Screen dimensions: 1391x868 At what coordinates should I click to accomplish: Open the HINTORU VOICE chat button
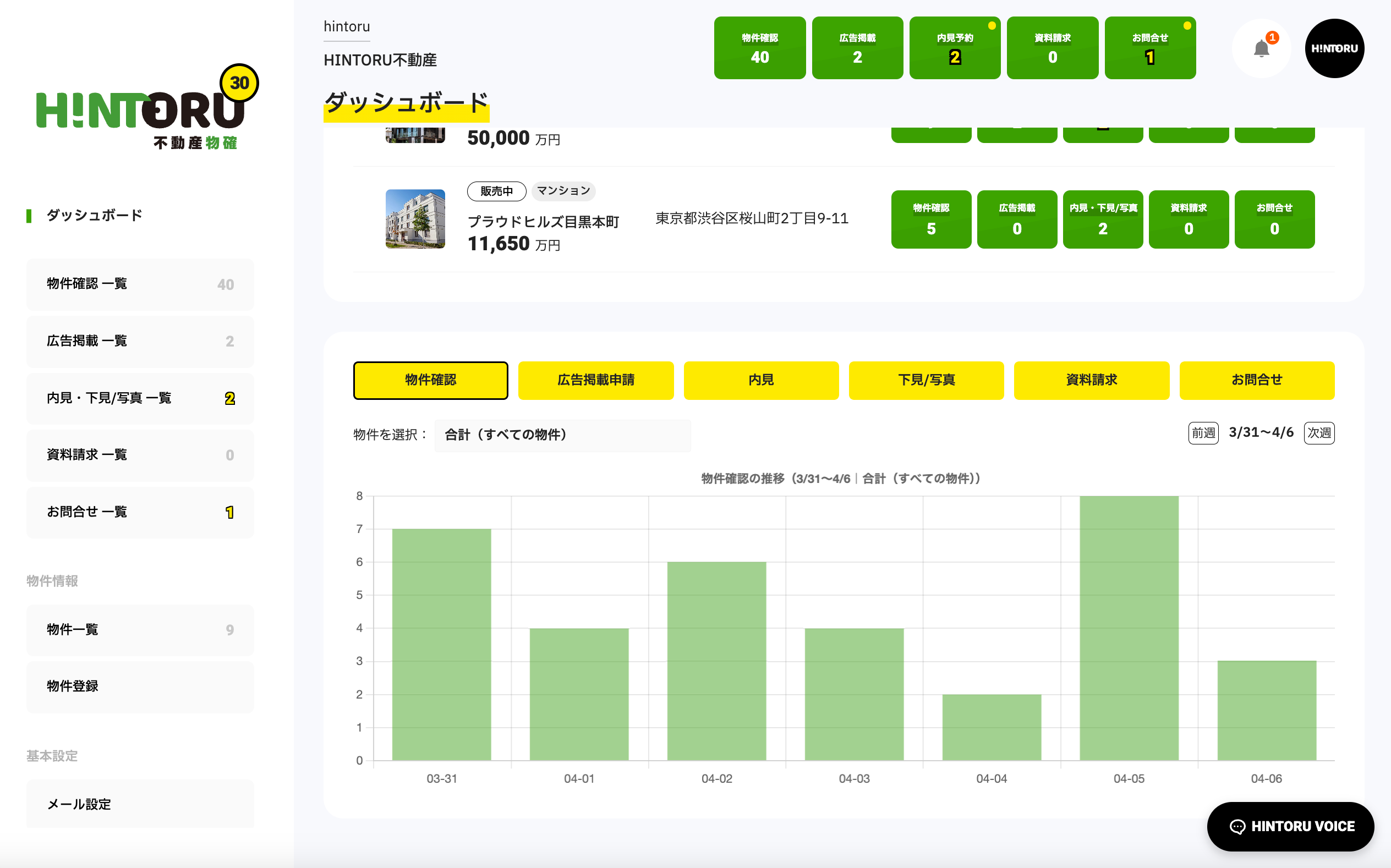[x=1290, y=826]
